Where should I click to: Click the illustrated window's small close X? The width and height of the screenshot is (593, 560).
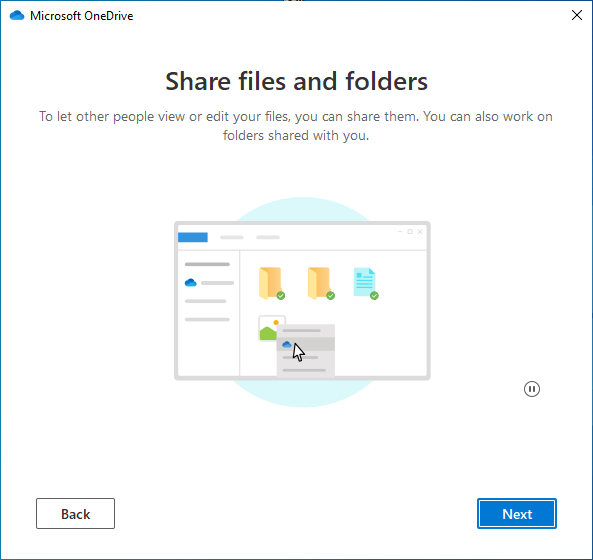tap(420, 231)
